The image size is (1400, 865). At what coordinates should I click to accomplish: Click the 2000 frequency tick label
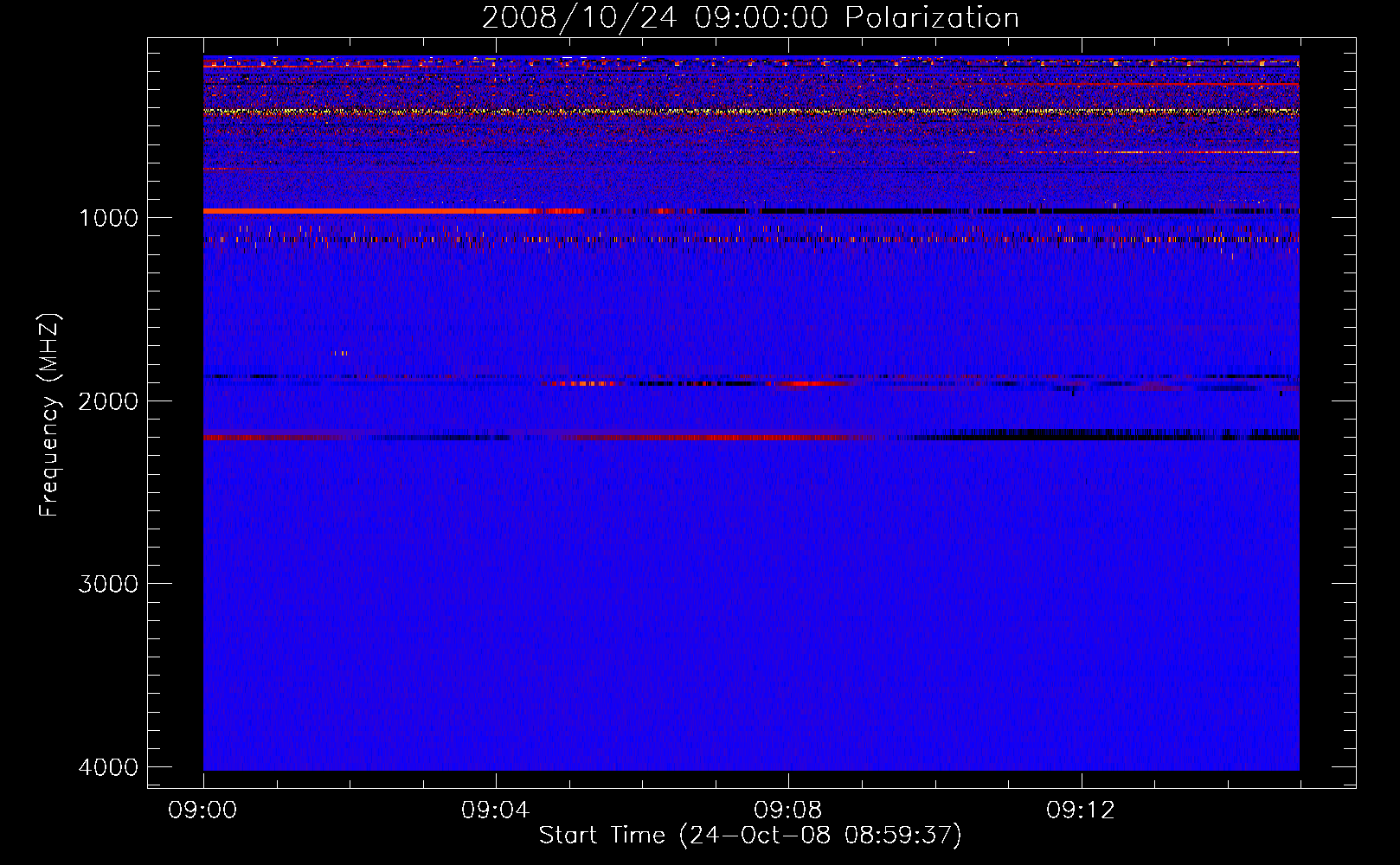108,400
